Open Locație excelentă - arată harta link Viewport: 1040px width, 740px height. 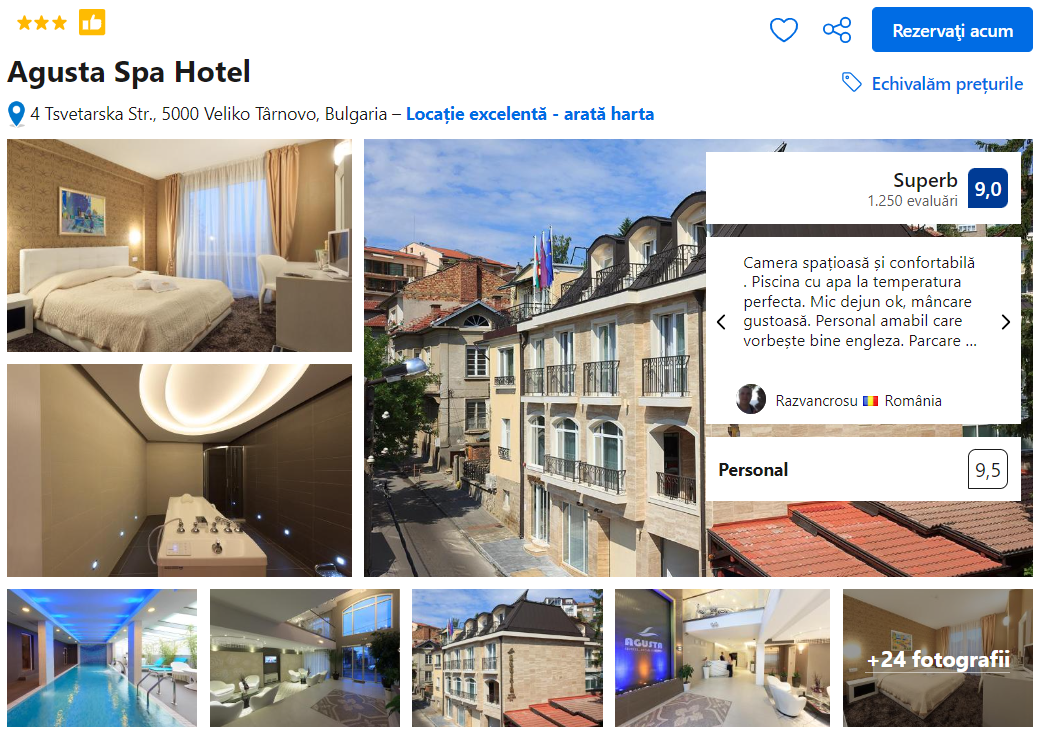tap(530, 114)
